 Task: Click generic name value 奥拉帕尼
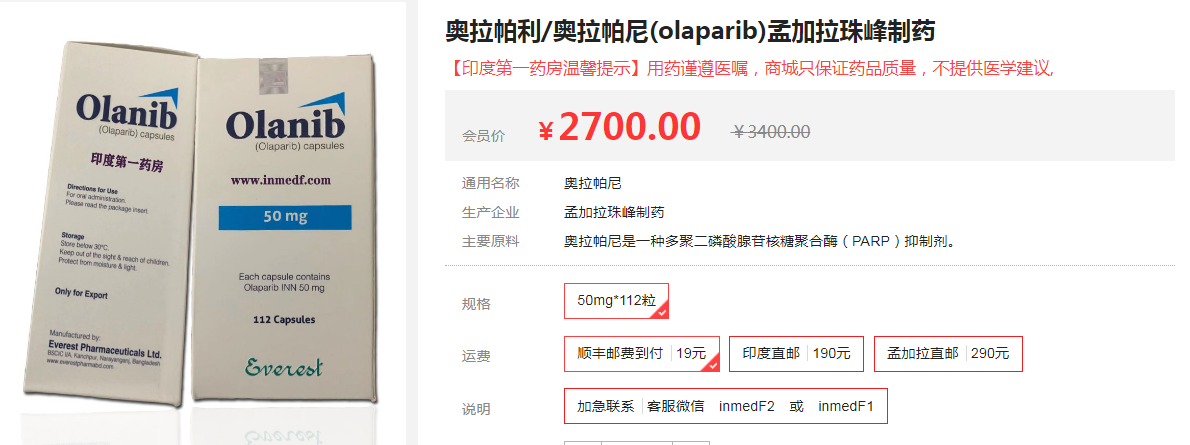(x=593, y=183)
